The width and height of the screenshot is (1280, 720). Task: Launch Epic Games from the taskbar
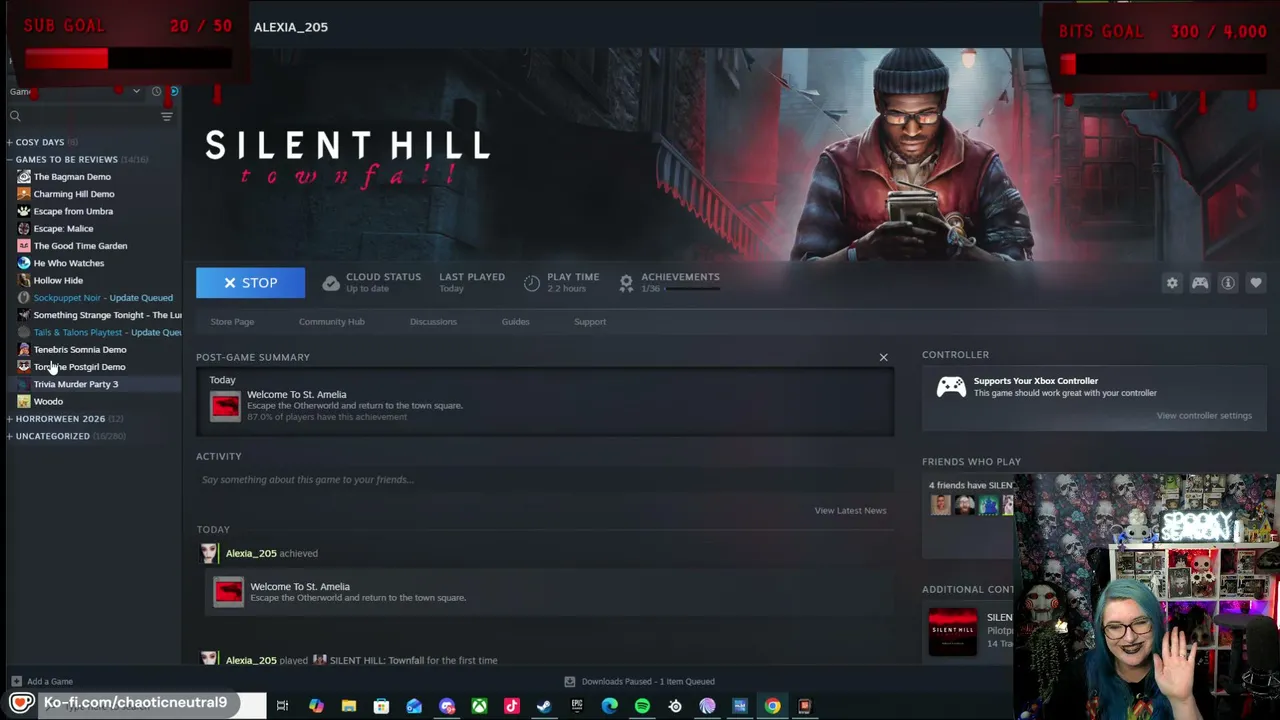coord(577,706)
